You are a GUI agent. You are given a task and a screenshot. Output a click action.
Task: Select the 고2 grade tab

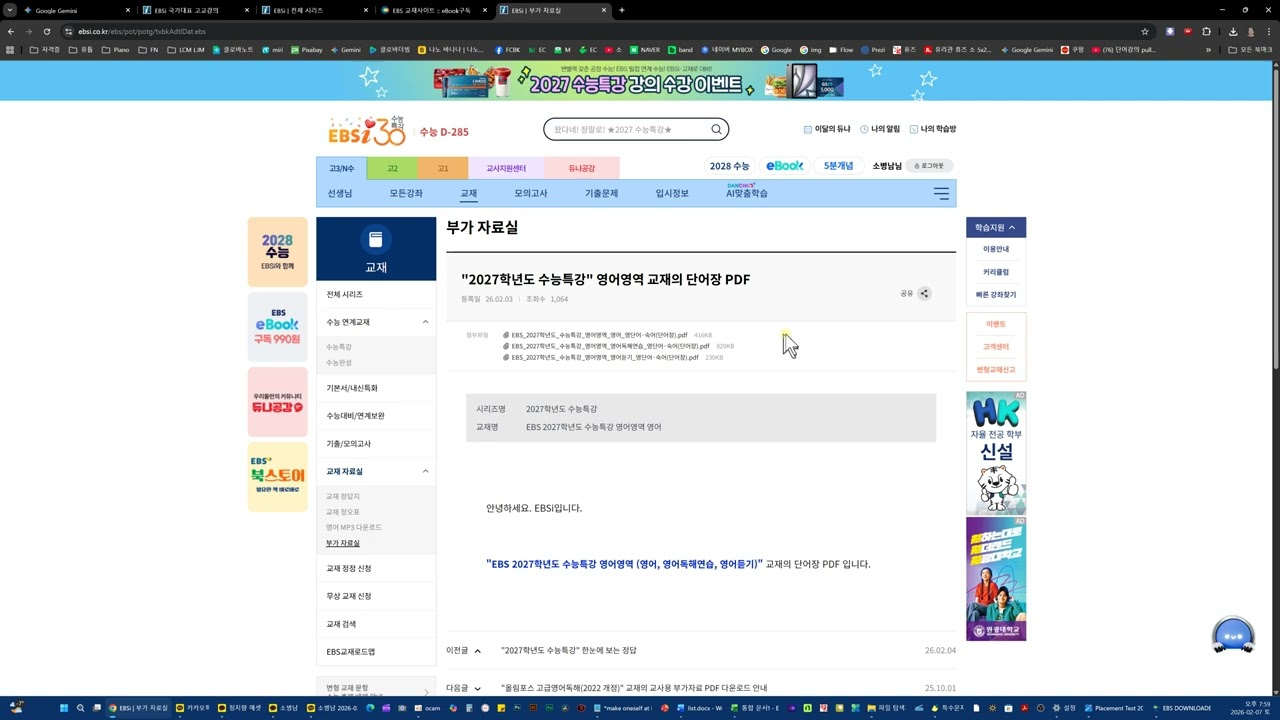pos(392,168)
